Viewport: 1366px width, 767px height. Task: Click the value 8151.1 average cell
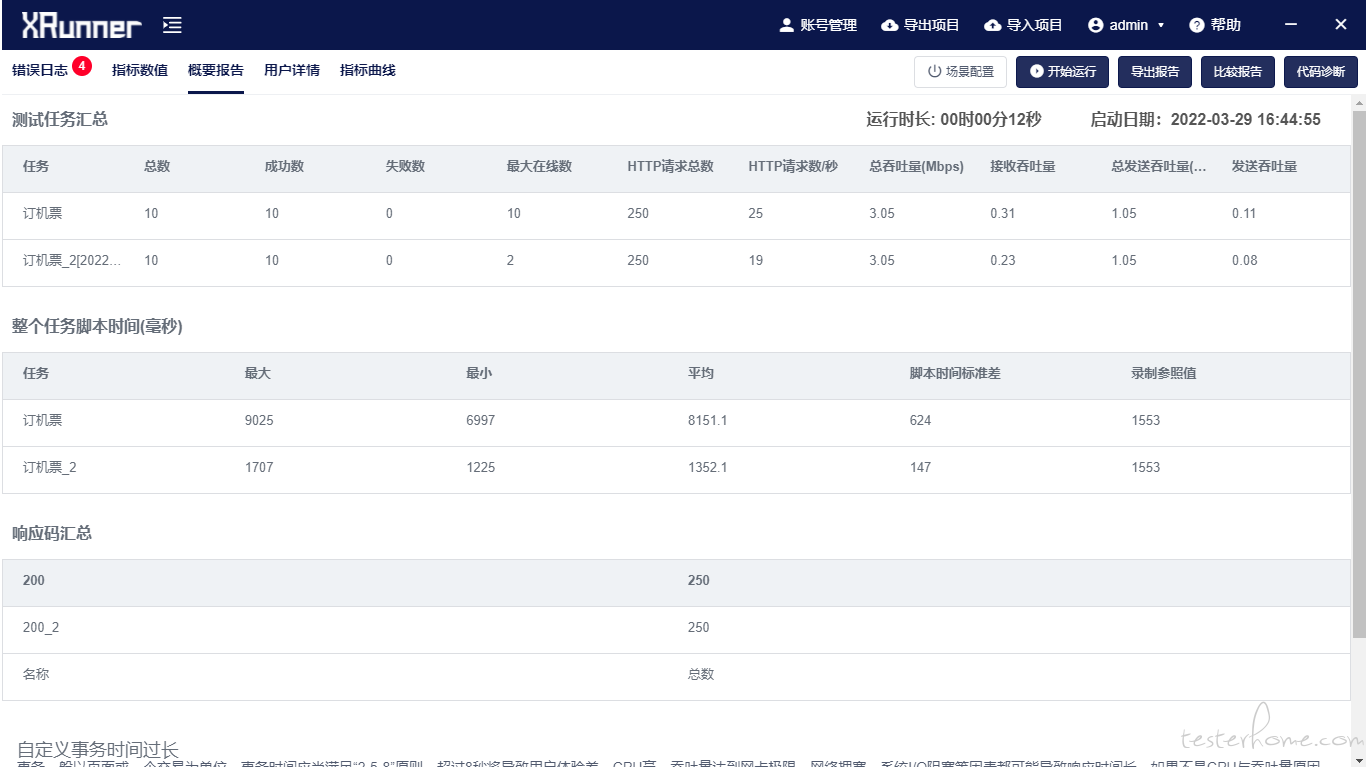click(708, 420)
